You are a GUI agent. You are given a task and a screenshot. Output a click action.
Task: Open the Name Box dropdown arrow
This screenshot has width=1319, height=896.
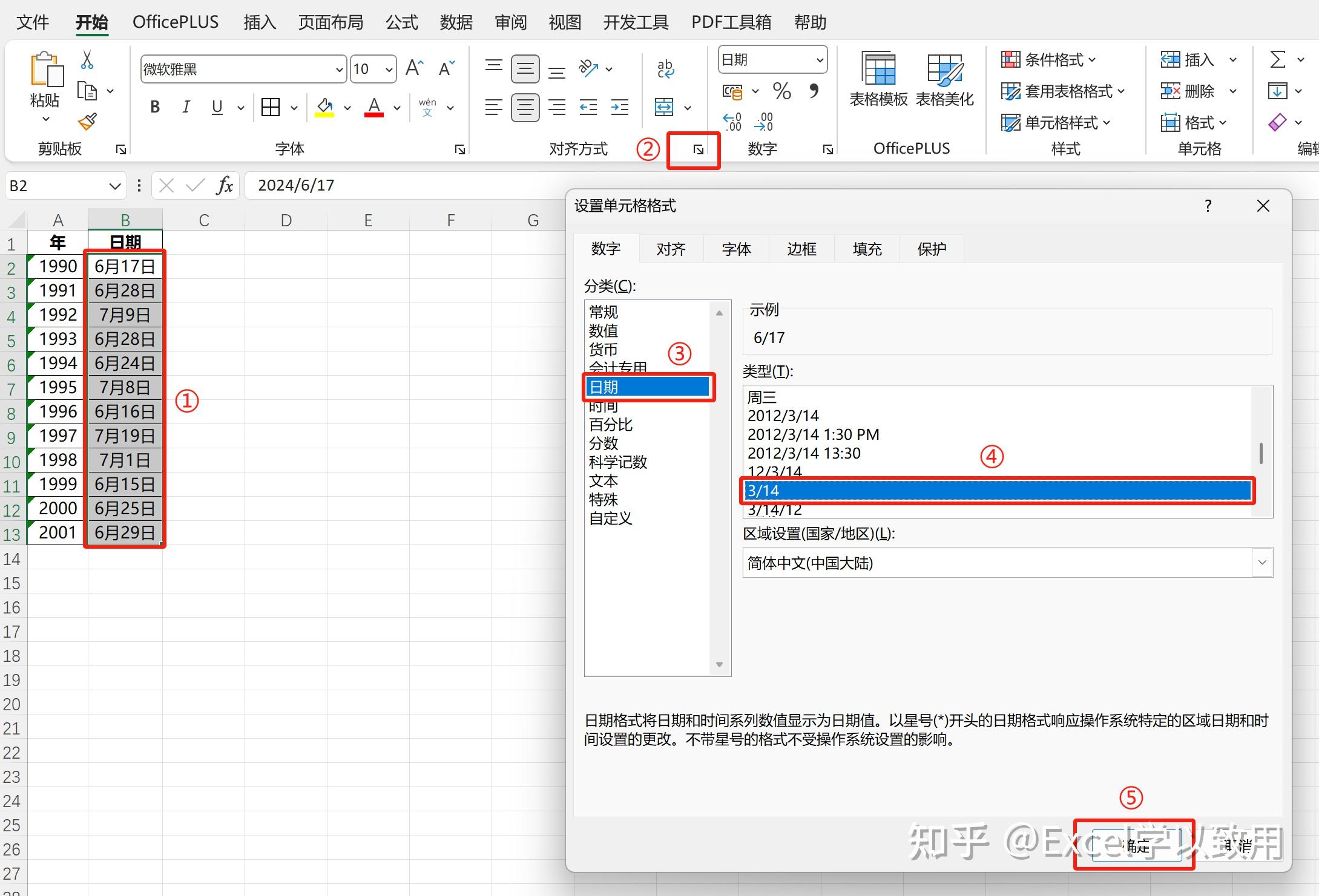(114, 186)
